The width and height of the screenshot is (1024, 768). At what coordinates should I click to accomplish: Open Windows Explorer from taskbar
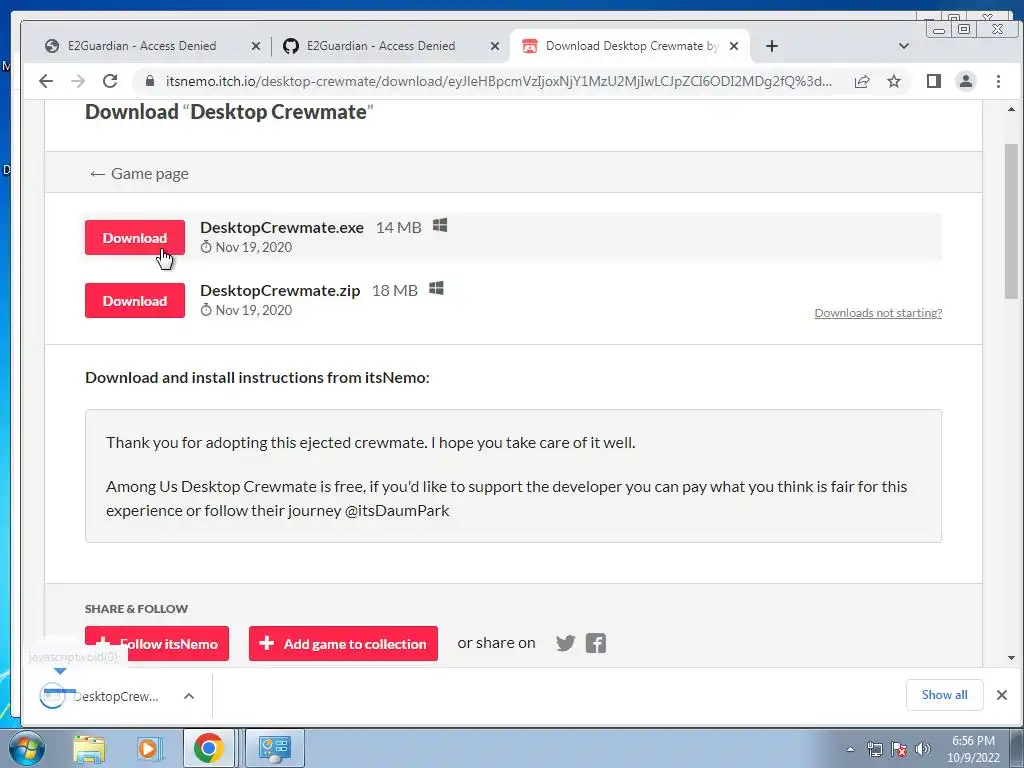point(89,748)
